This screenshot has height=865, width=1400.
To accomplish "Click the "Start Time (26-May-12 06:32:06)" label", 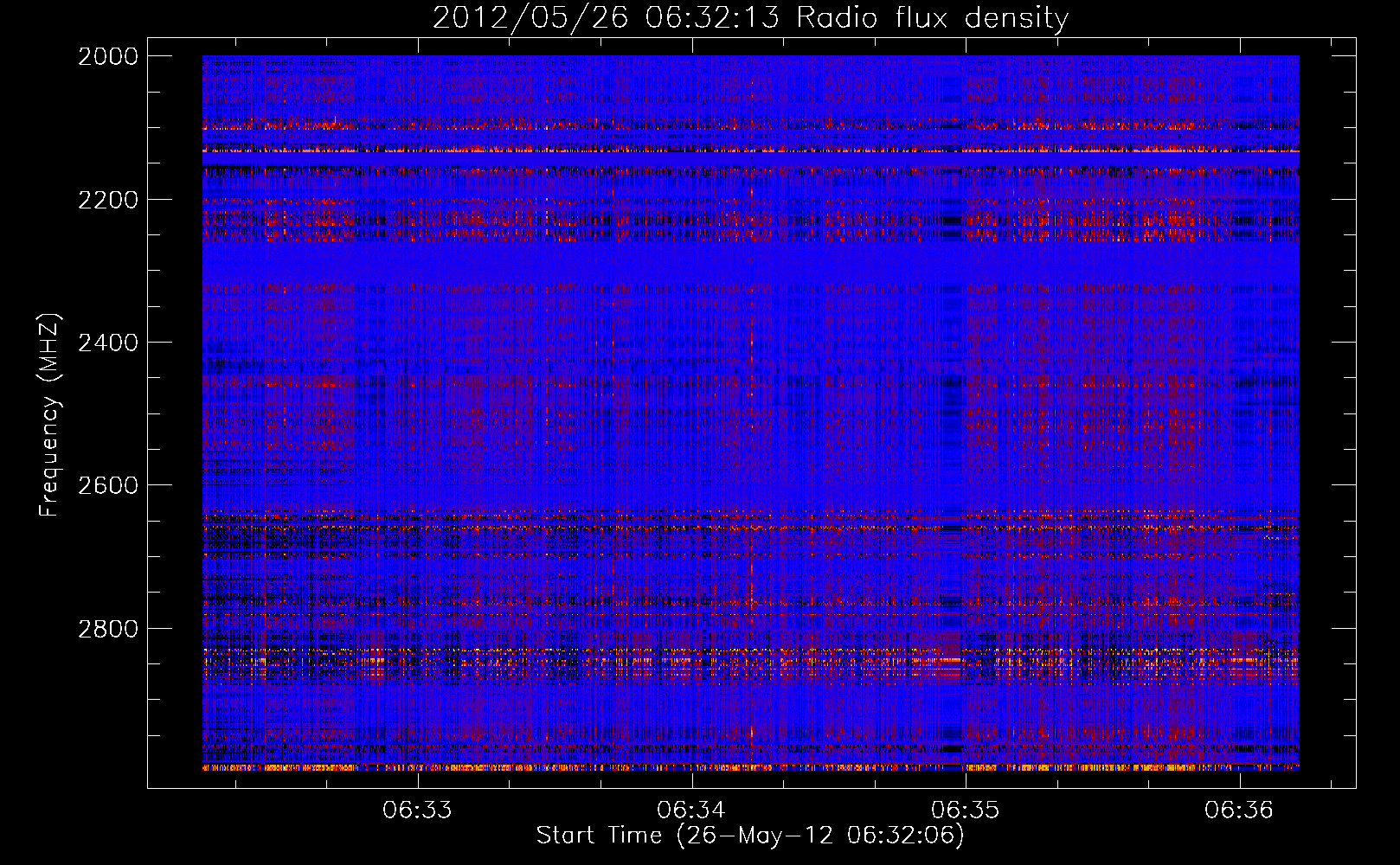I will (x=750, y=836).
